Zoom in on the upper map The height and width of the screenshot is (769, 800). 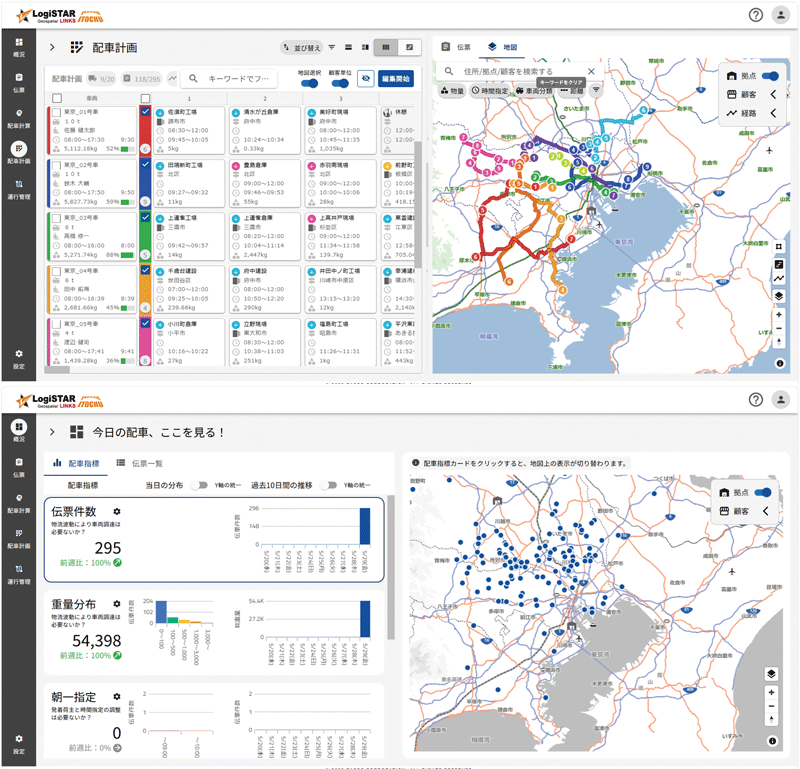coord(779,315)
